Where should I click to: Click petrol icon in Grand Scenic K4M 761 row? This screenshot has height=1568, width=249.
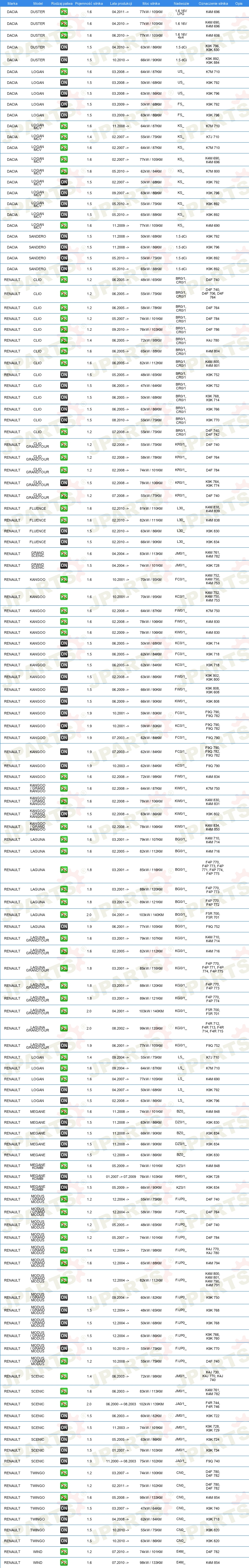coord(64,554)
